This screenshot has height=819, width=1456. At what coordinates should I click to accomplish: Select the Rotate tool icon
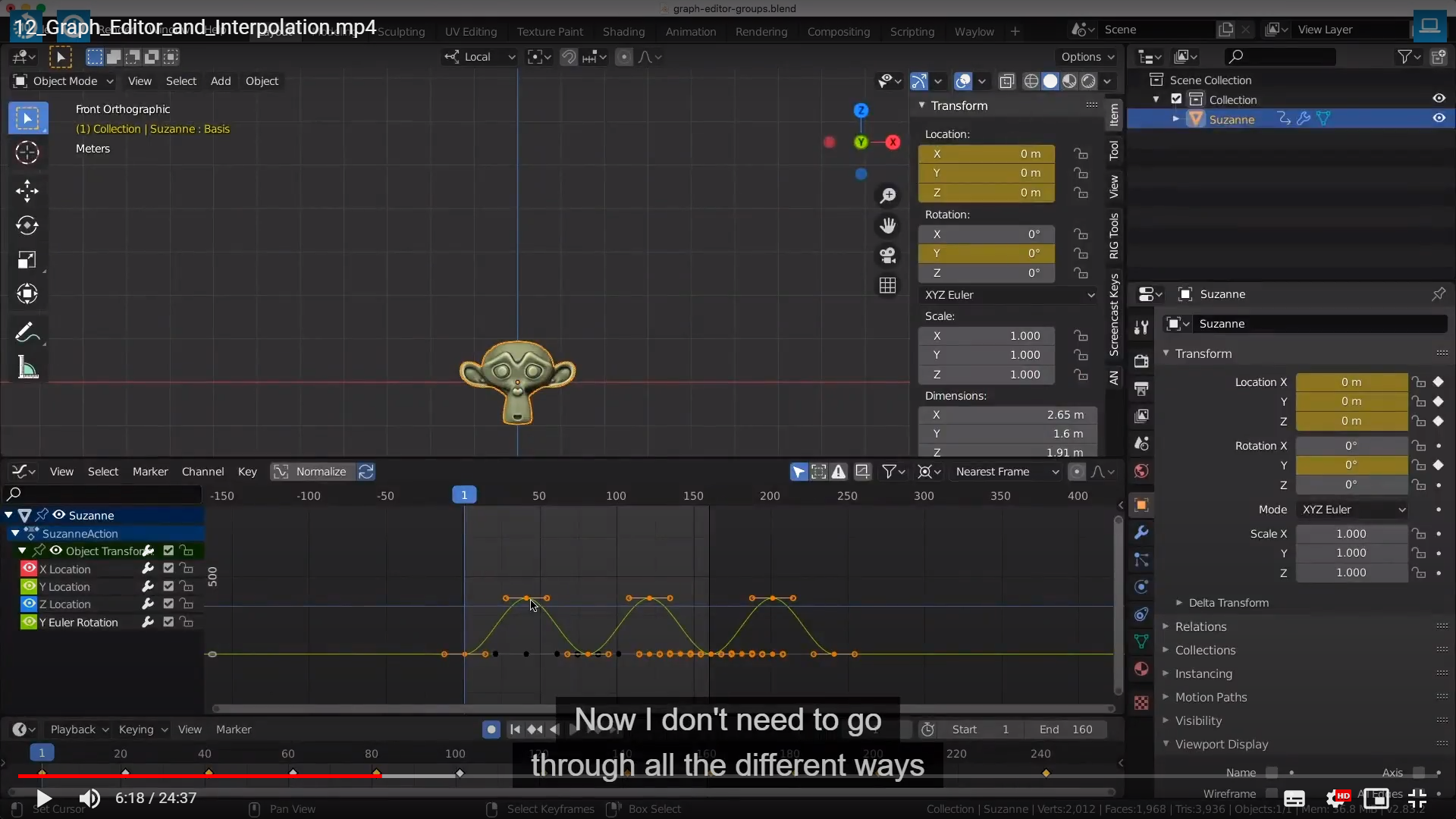click(x=27, y=225)
